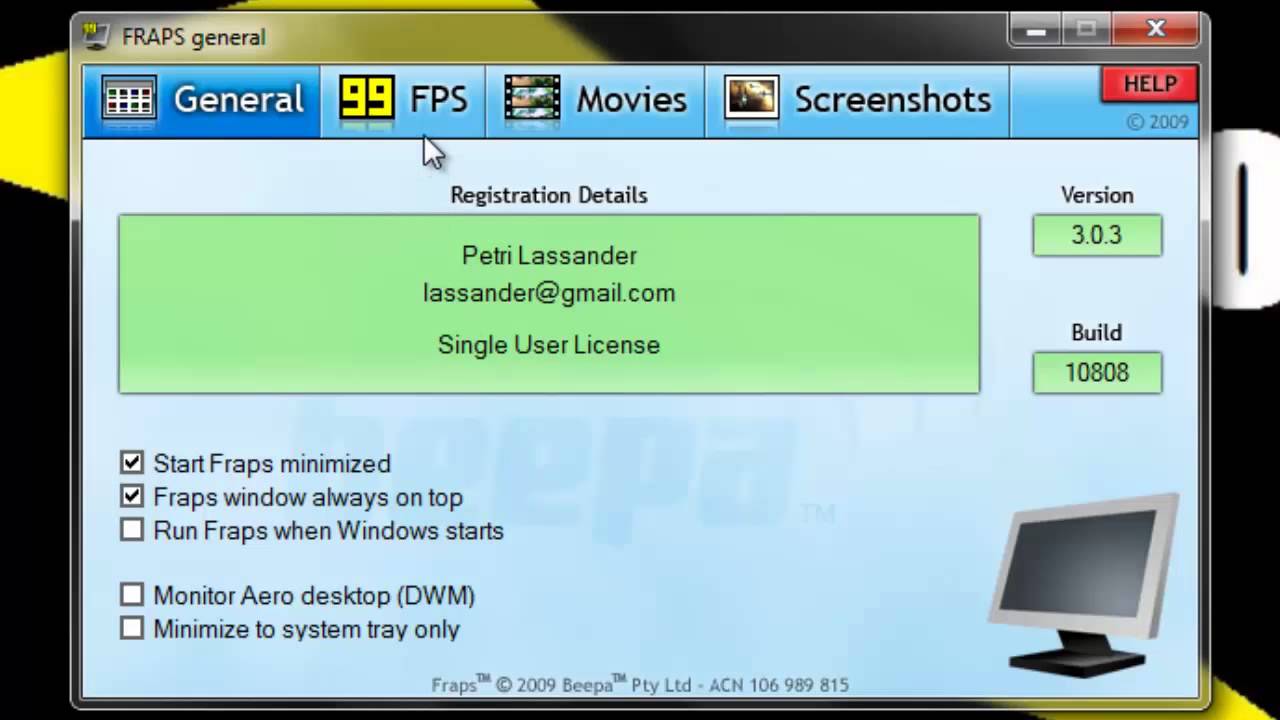Click the name Petri Lassander
1280x720 pixels.
549,255
